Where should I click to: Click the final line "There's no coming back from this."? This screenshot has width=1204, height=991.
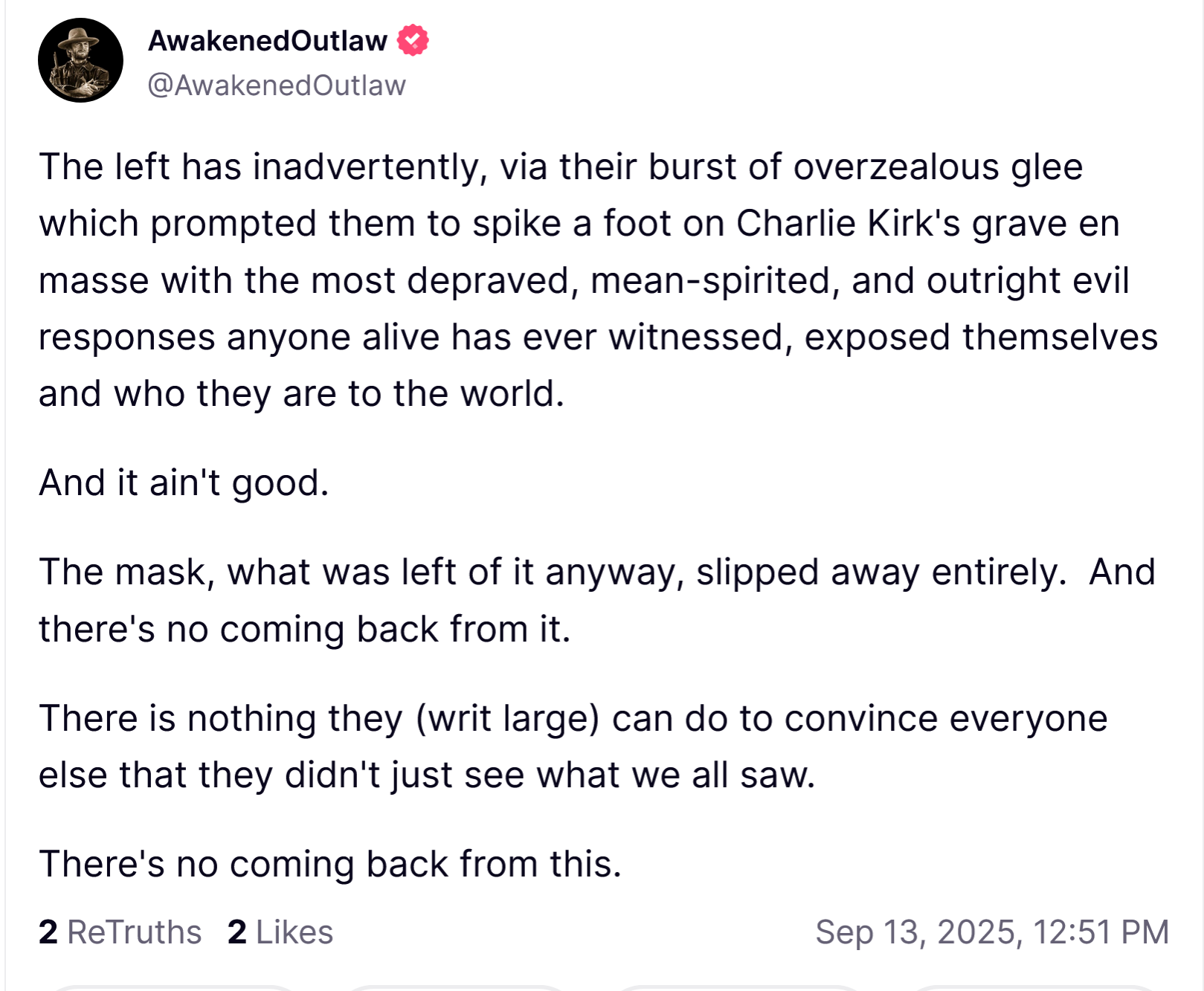tap(330, 864)
